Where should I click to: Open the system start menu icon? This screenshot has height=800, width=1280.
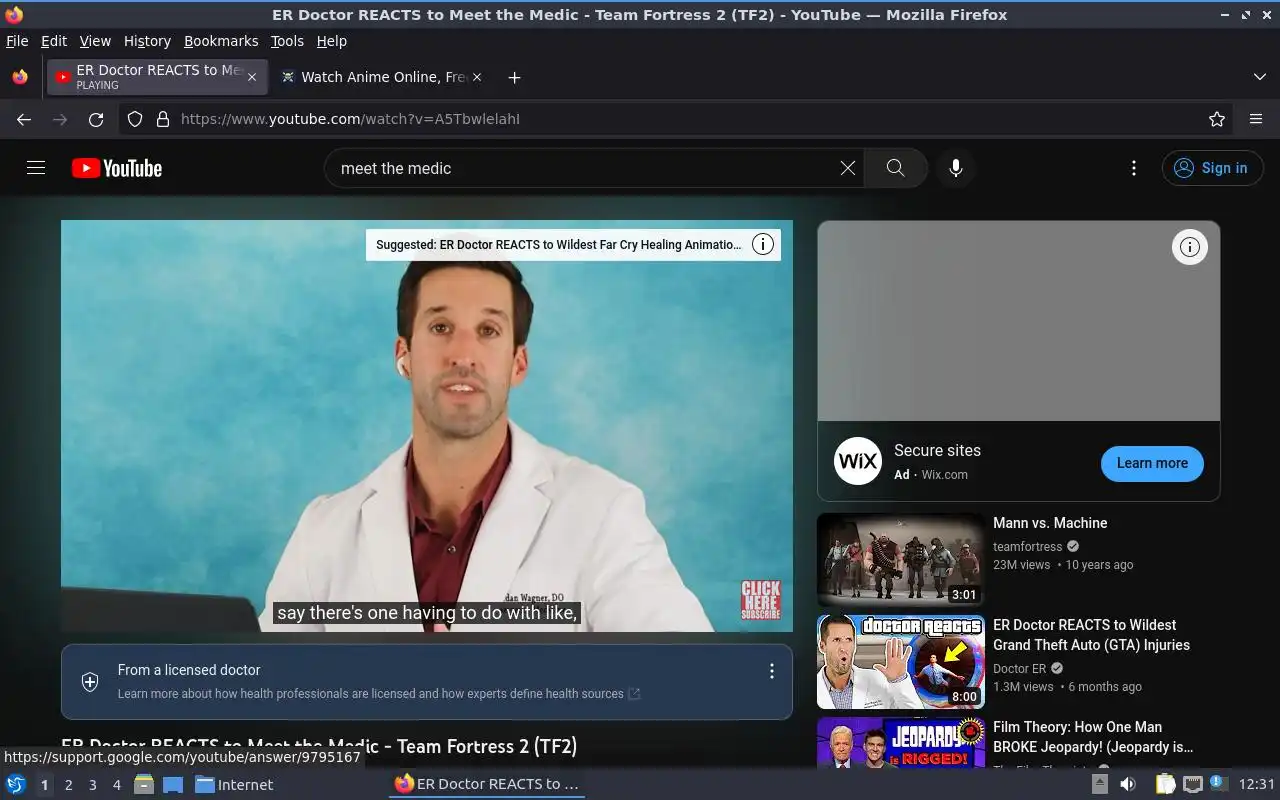click(x=16, y=785)
